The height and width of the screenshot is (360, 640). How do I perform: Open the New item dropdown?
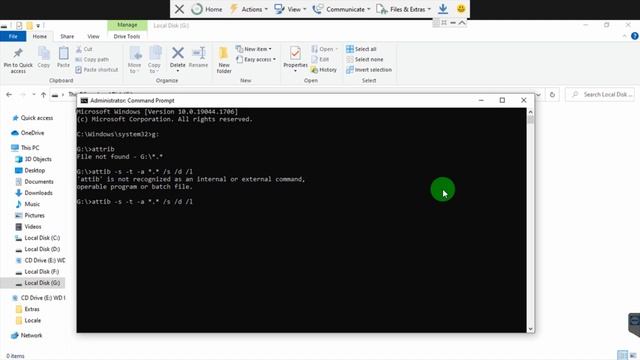253,49
